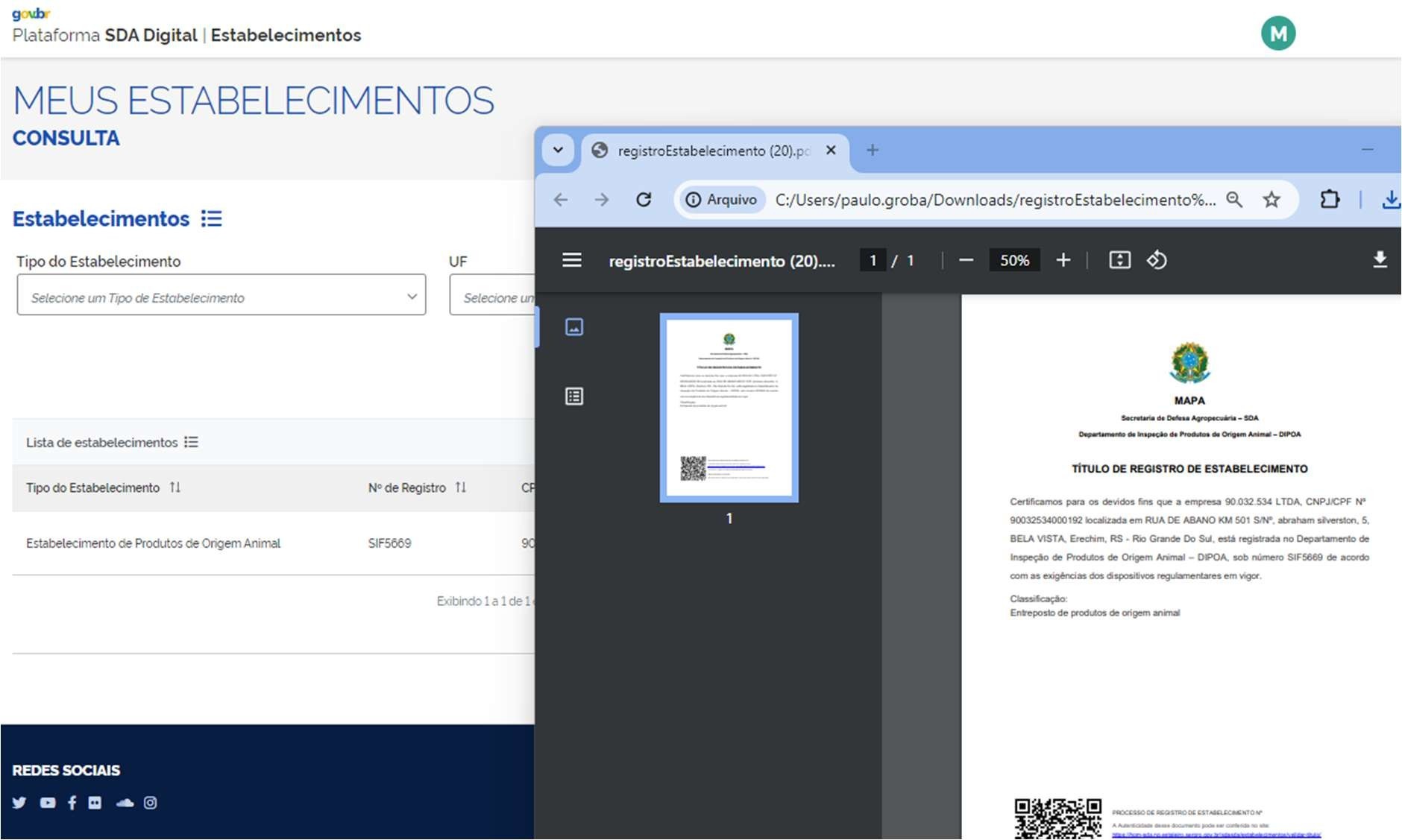Sort by Nº de Registro column
This screenshot has height=840, width=1402.
(x=461, y=487)
